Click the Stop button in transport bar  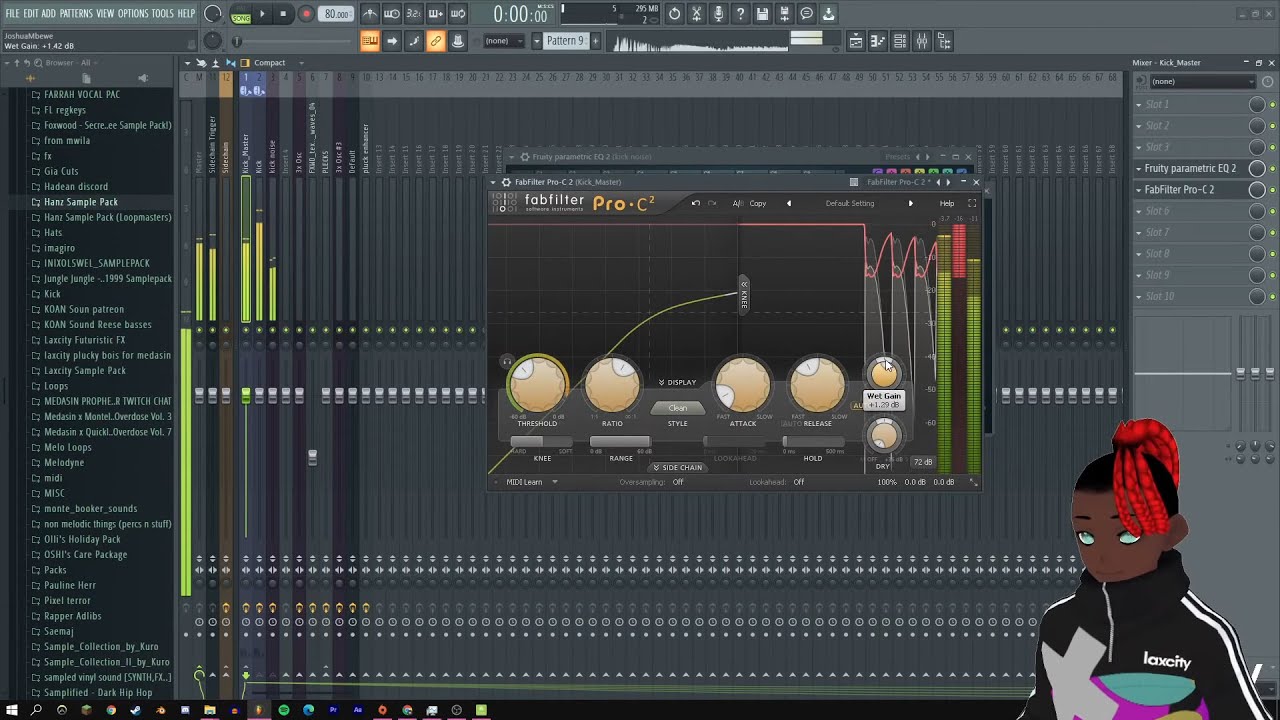click(x=283, y=14)
